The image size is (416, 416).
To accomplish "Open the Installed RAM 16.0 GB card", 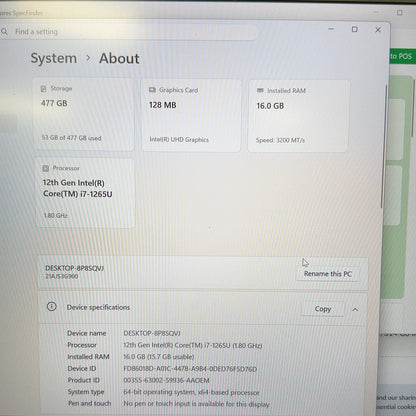I will pos(298,116).
